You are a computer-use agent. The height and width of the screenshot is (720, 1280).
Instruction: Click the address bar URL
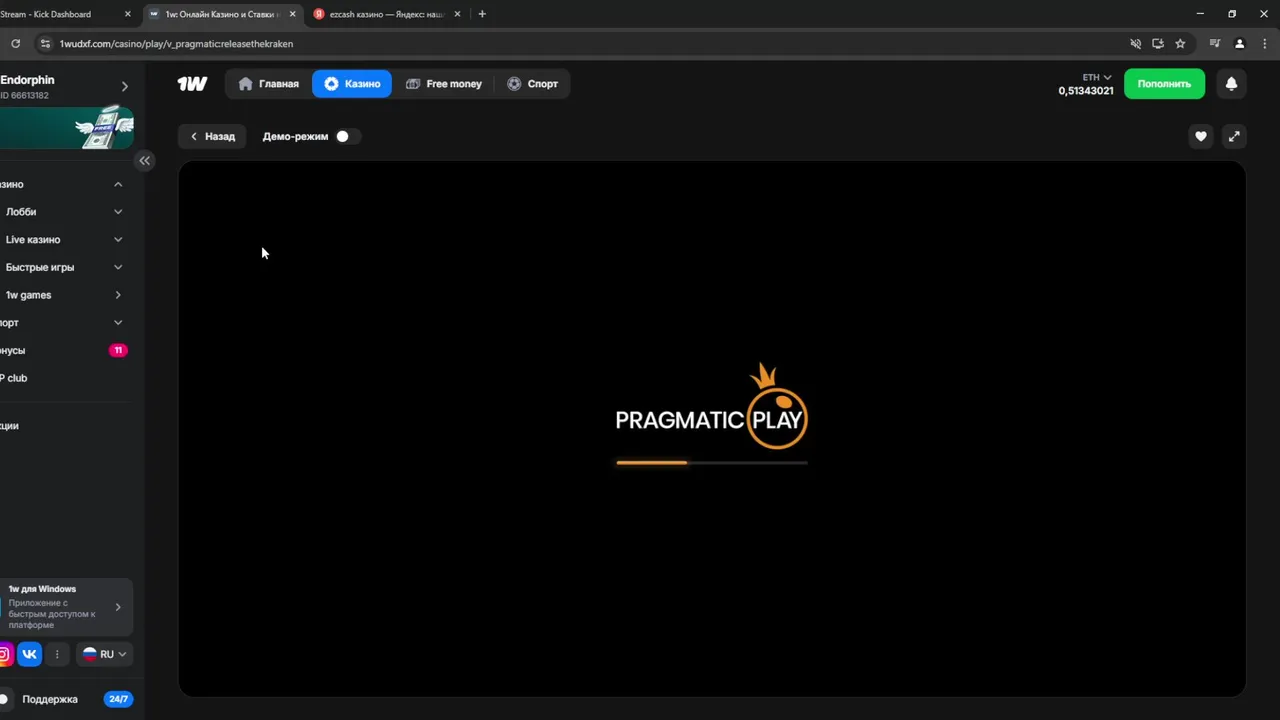click(176, 44)
